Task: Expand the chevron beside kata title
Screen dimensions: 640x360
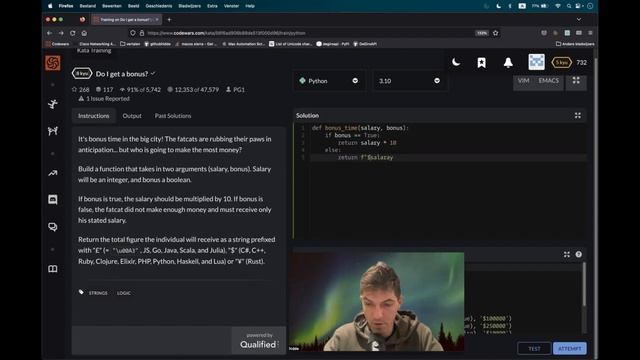Action: pos(153,73)
